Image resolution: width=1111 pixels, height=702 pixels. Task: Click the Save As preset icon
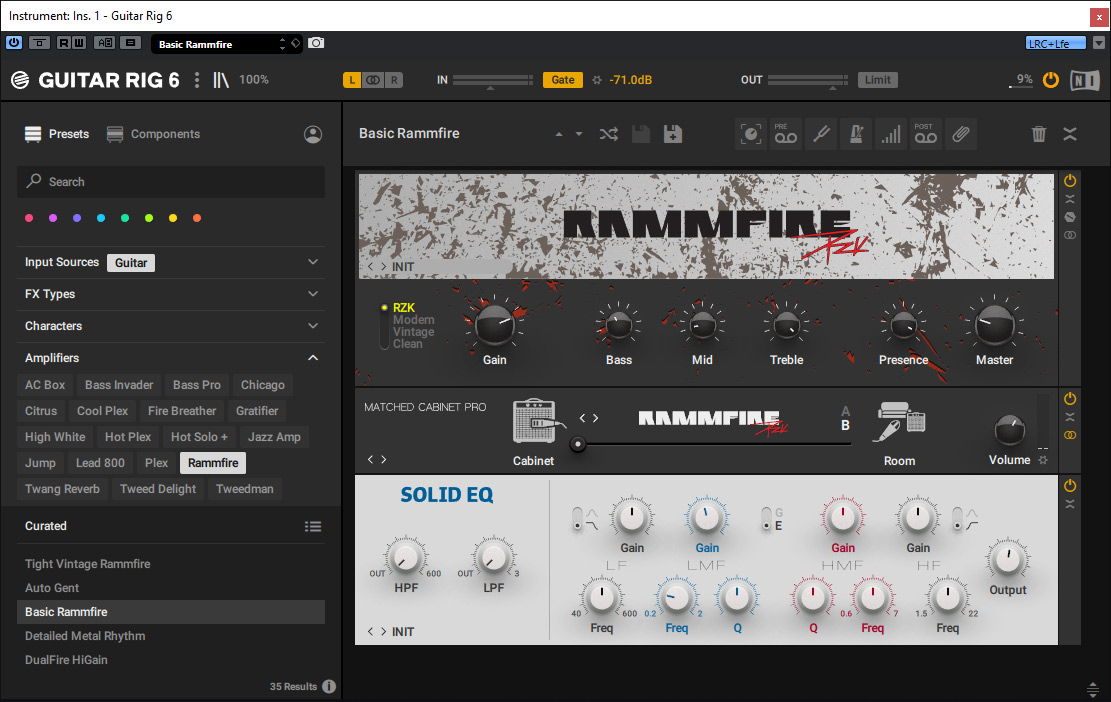(673, 134)
